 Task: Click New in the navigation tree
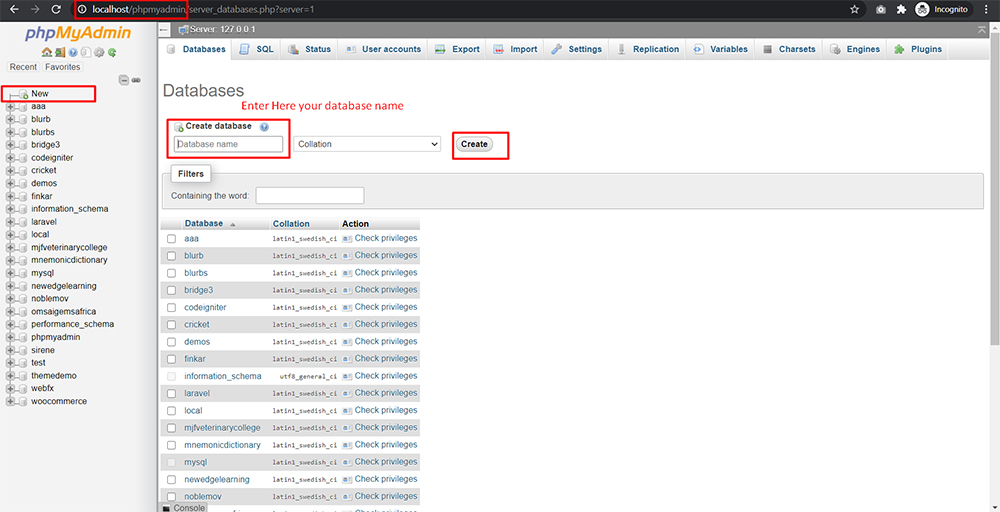tap(40, 94)
